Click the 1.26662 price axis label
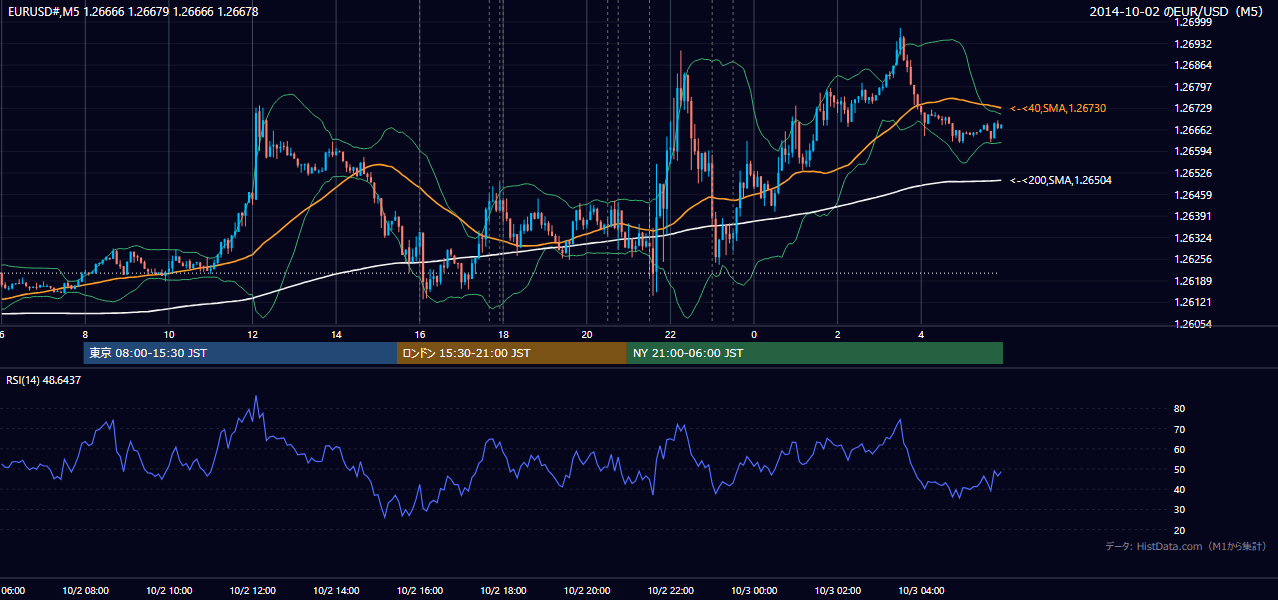The height and width of the screenshot is (600, 1278). (x=1193, y=130)
